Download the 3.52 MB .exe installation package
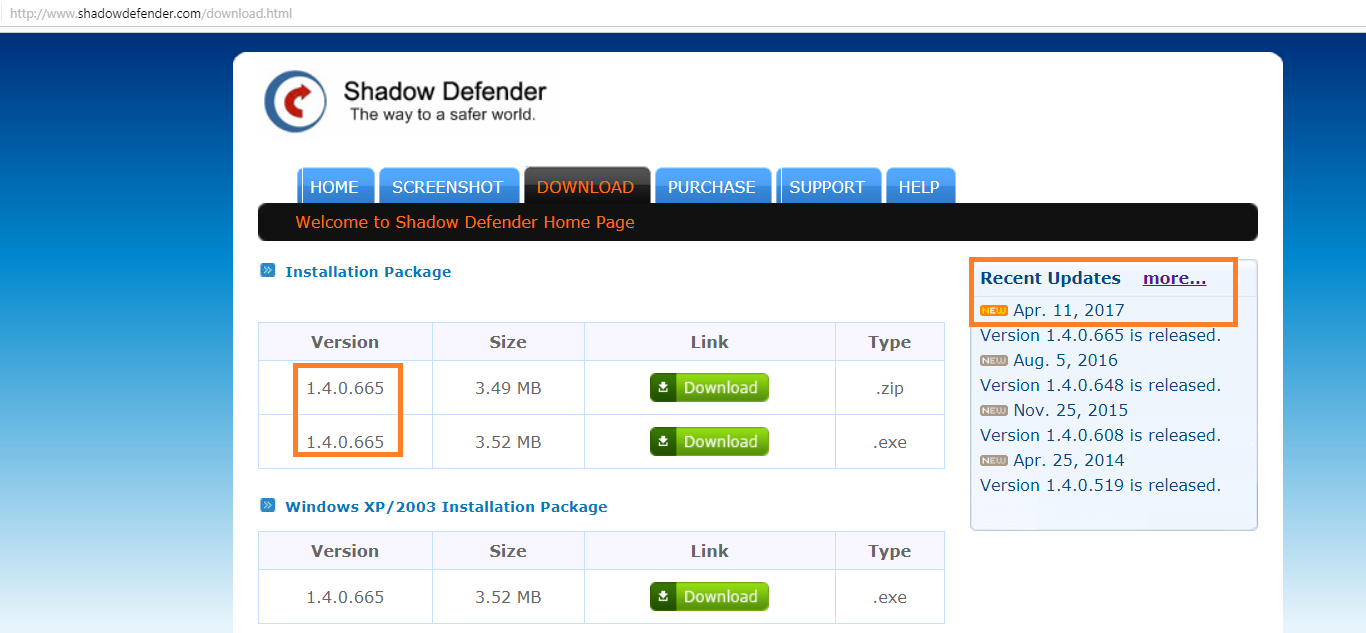 709,442
